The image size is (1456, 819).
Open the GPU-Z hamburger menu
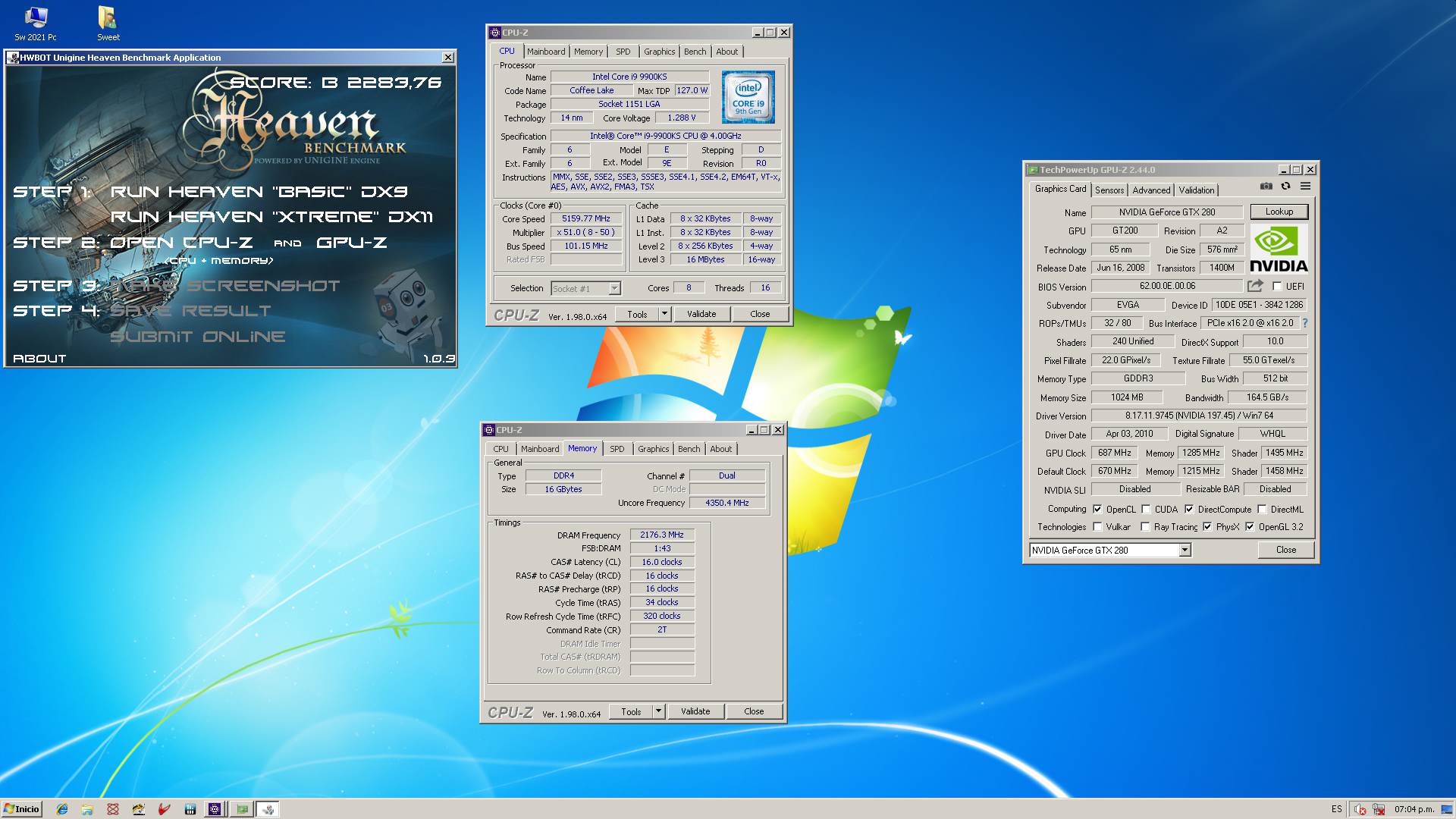tap(1305, 186)
